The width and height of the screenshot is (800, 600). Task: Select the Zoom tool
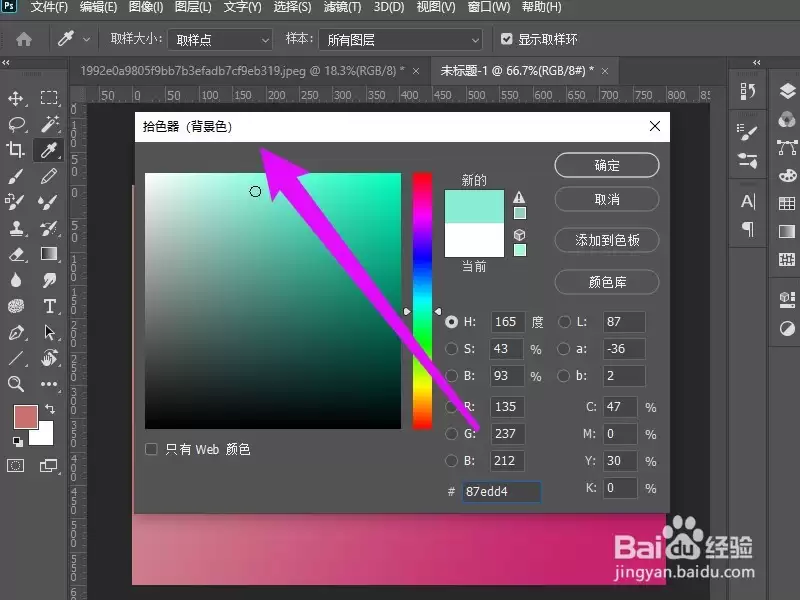16,384
